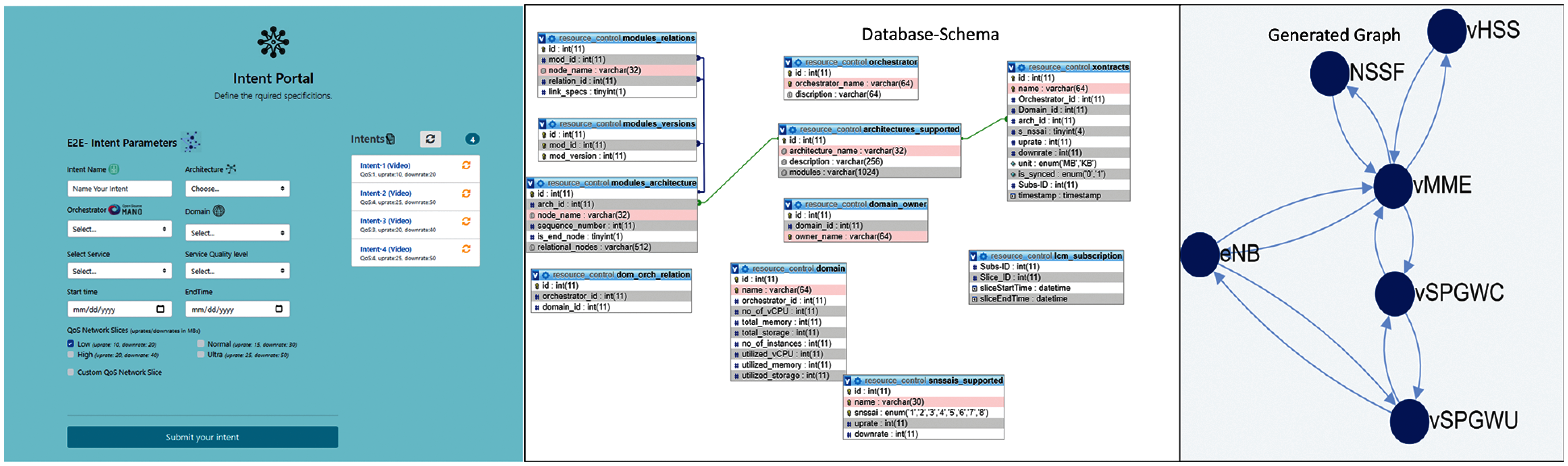The height and width of the screenshot is (466, 1568).
Task: Click the Intent-4 orange sync icon
Action: [466, 250]
